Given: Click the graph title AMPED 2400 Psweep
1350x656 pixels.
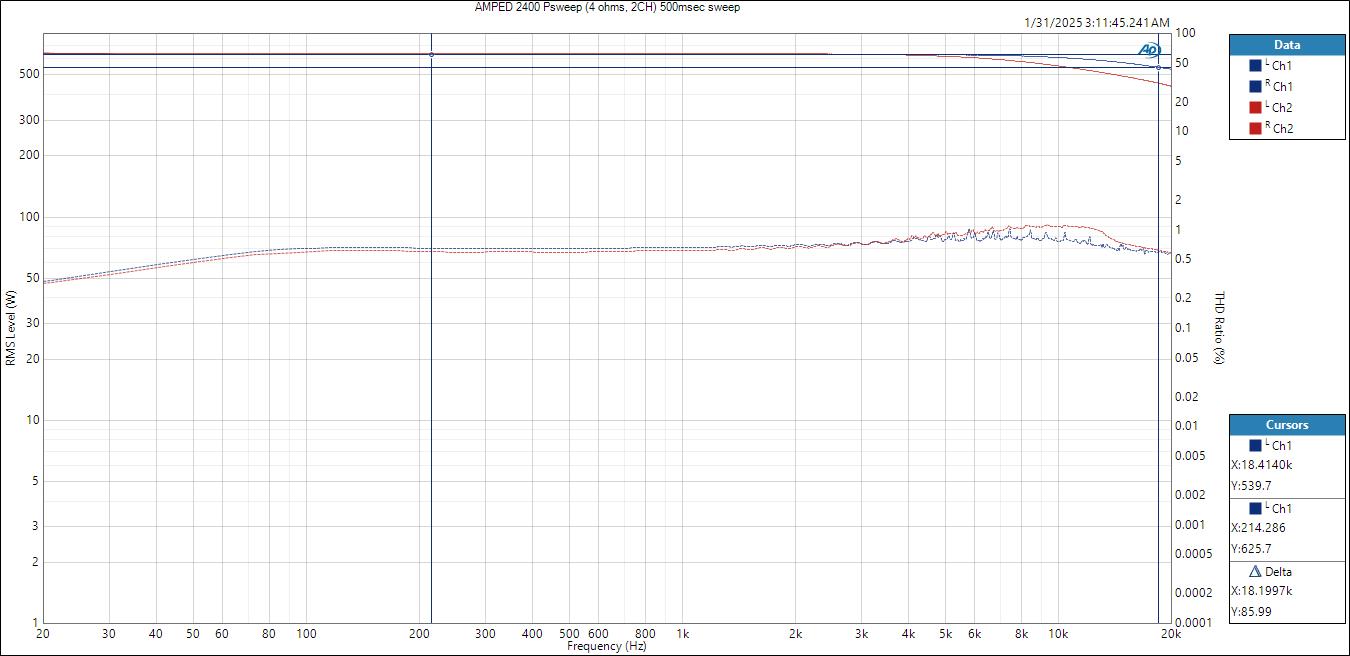Looking at the screenshot, I should 607,7.
